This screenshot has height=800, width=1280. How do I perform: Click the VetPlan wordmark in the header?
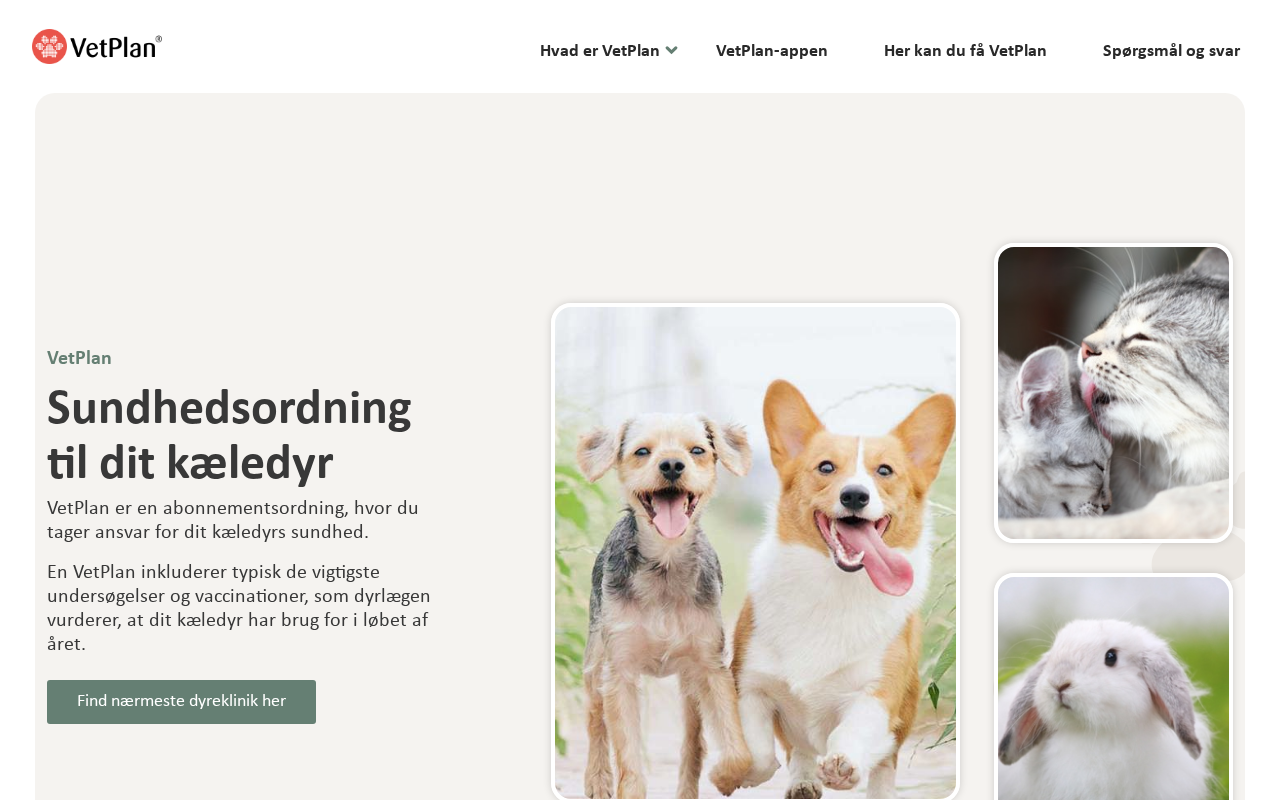click(x=113, y=47)
